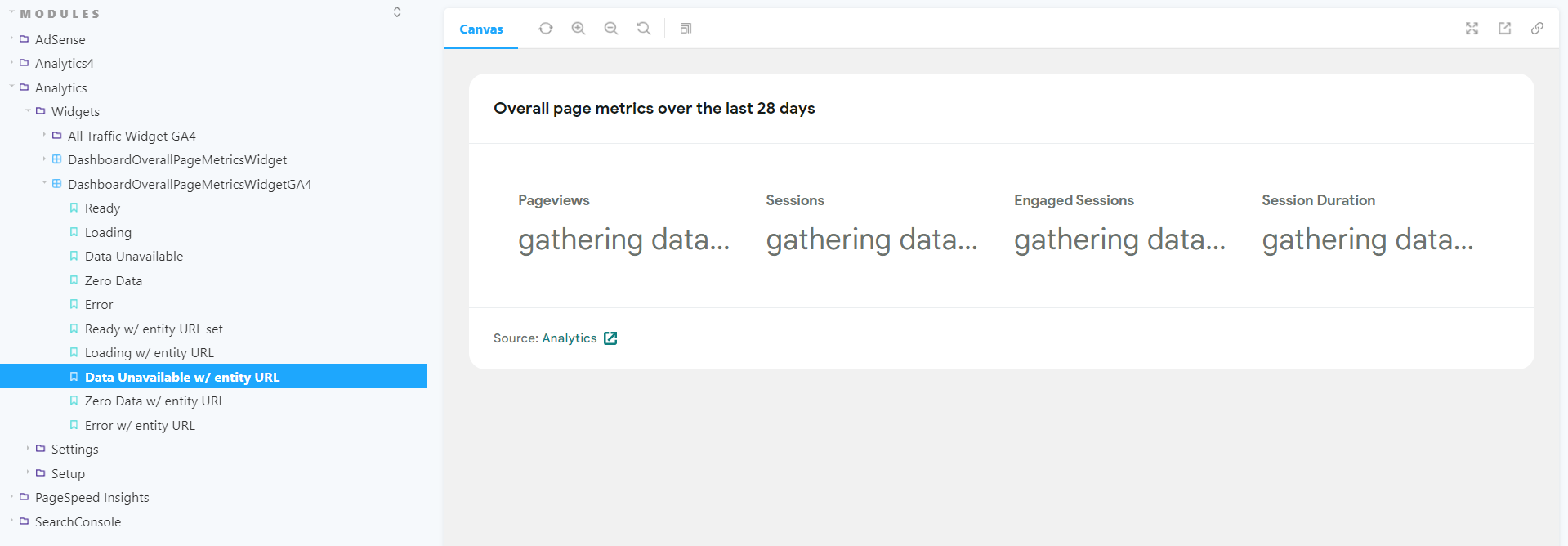Viewport: 1568px width, 546px height.
Task: Reset the canvas zoom level
Action: [x=644, y=28]
